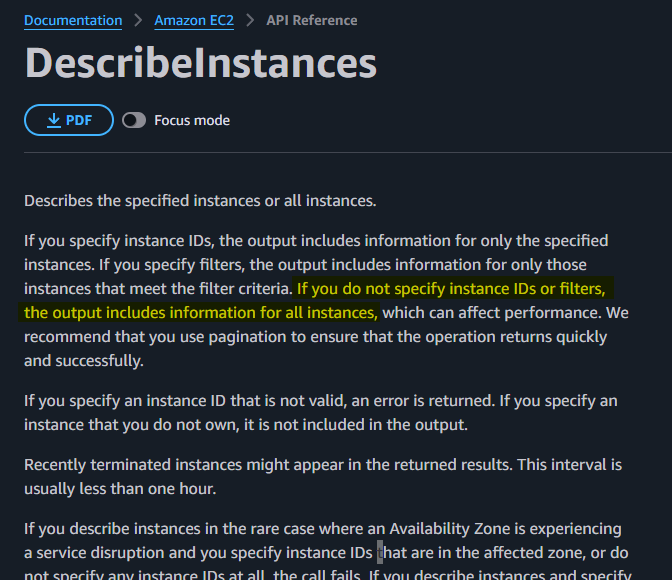Select the API Reference breadcrumb item
The height and width of the screenshot is (580, 672).
tap(311, 20)
